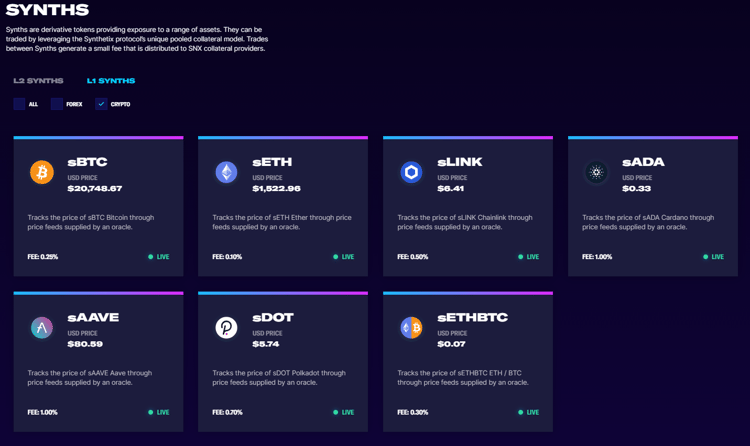
Task: Click the sETHBTC pair icon
Action: pyautogui.click(x=411, y=328)
